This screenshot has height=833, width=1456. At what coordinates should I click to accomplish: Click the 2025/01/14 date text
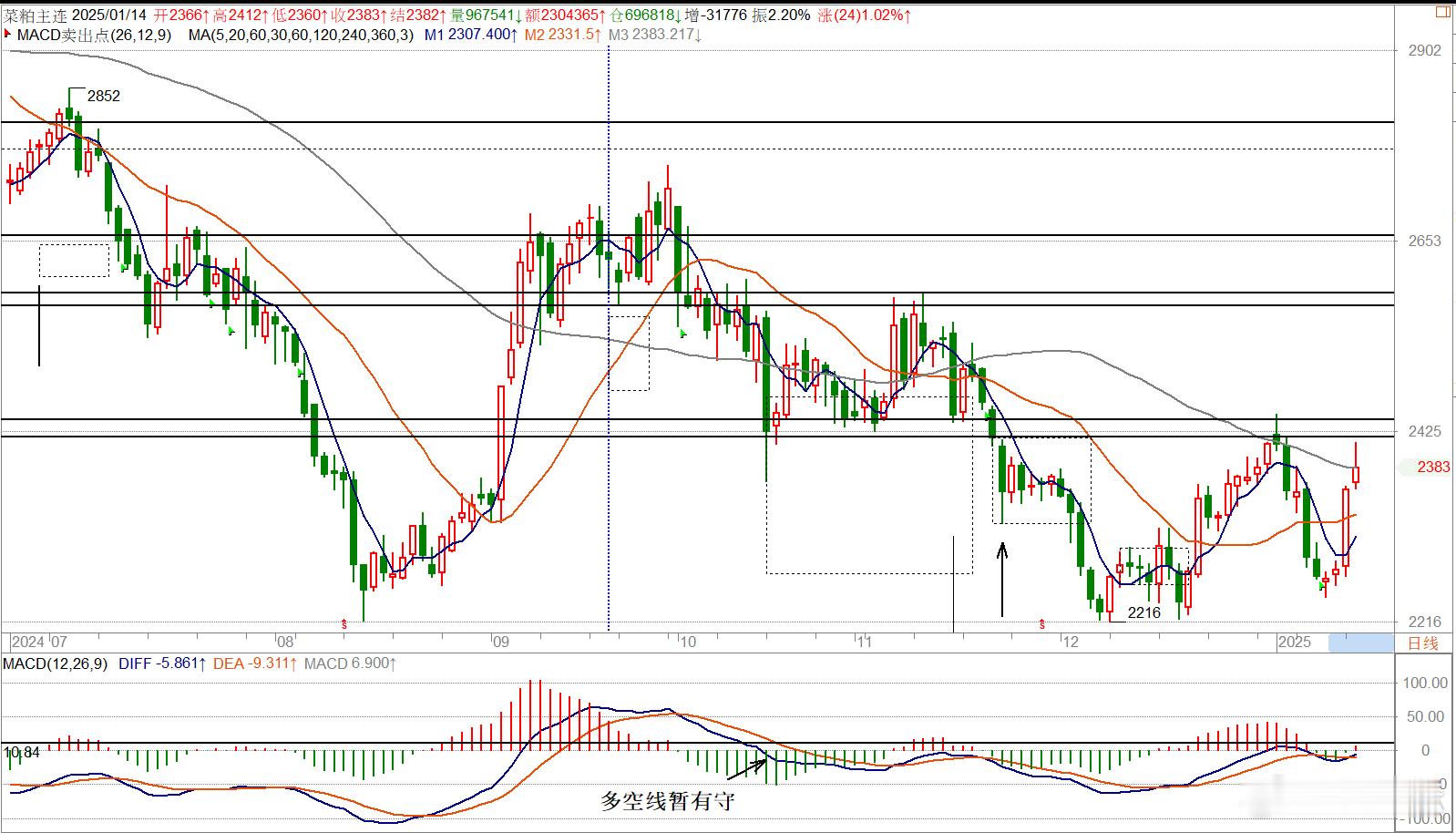coord(108,15)
